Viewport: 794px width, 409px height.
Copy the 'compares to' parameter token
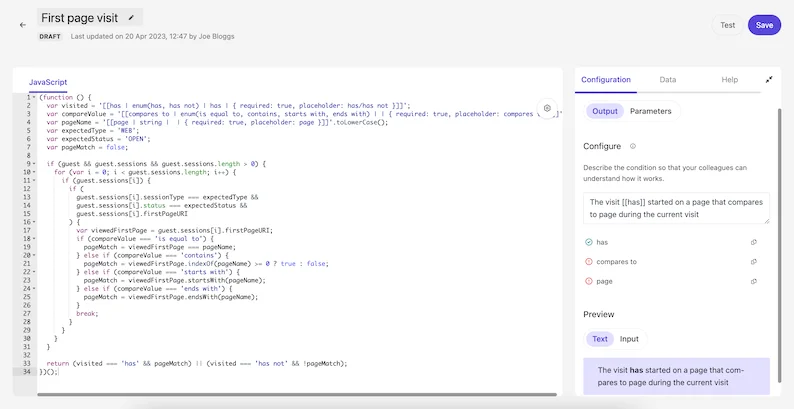click(753, 262)
